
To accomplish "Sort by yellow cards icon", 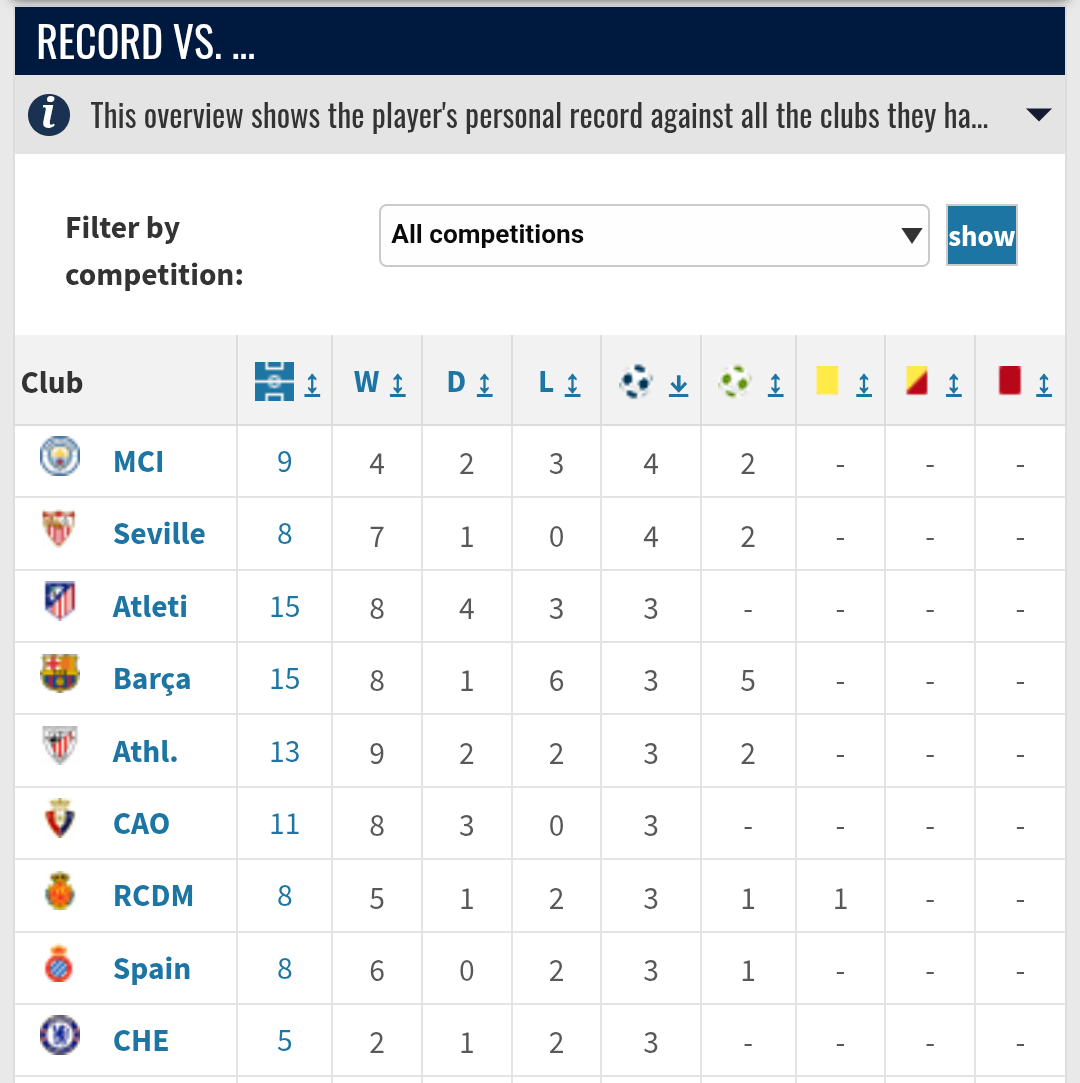I will [827, 381].
